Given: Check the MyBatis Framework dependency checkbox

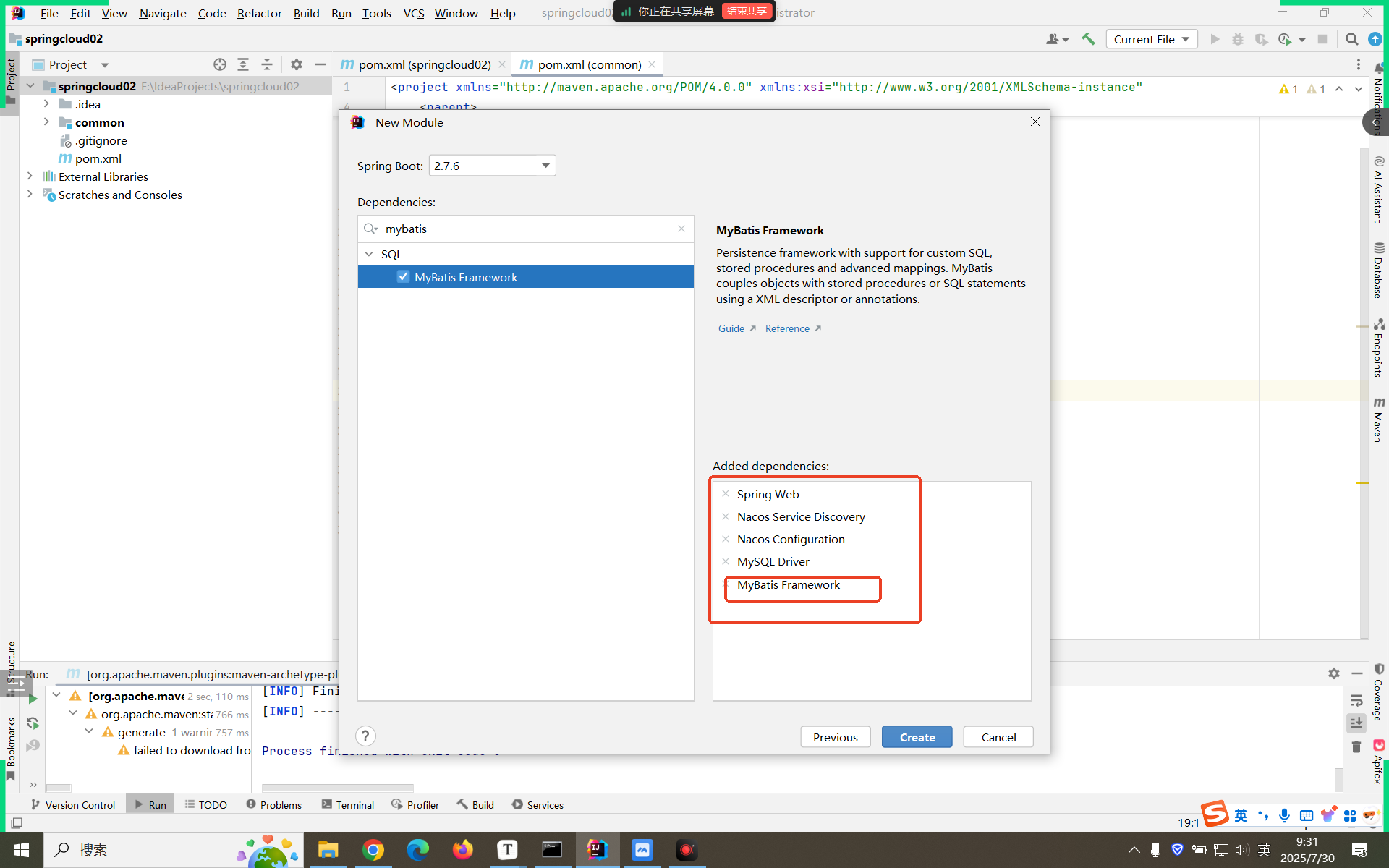Looking at the screenshot, I should tap(403, 277).
